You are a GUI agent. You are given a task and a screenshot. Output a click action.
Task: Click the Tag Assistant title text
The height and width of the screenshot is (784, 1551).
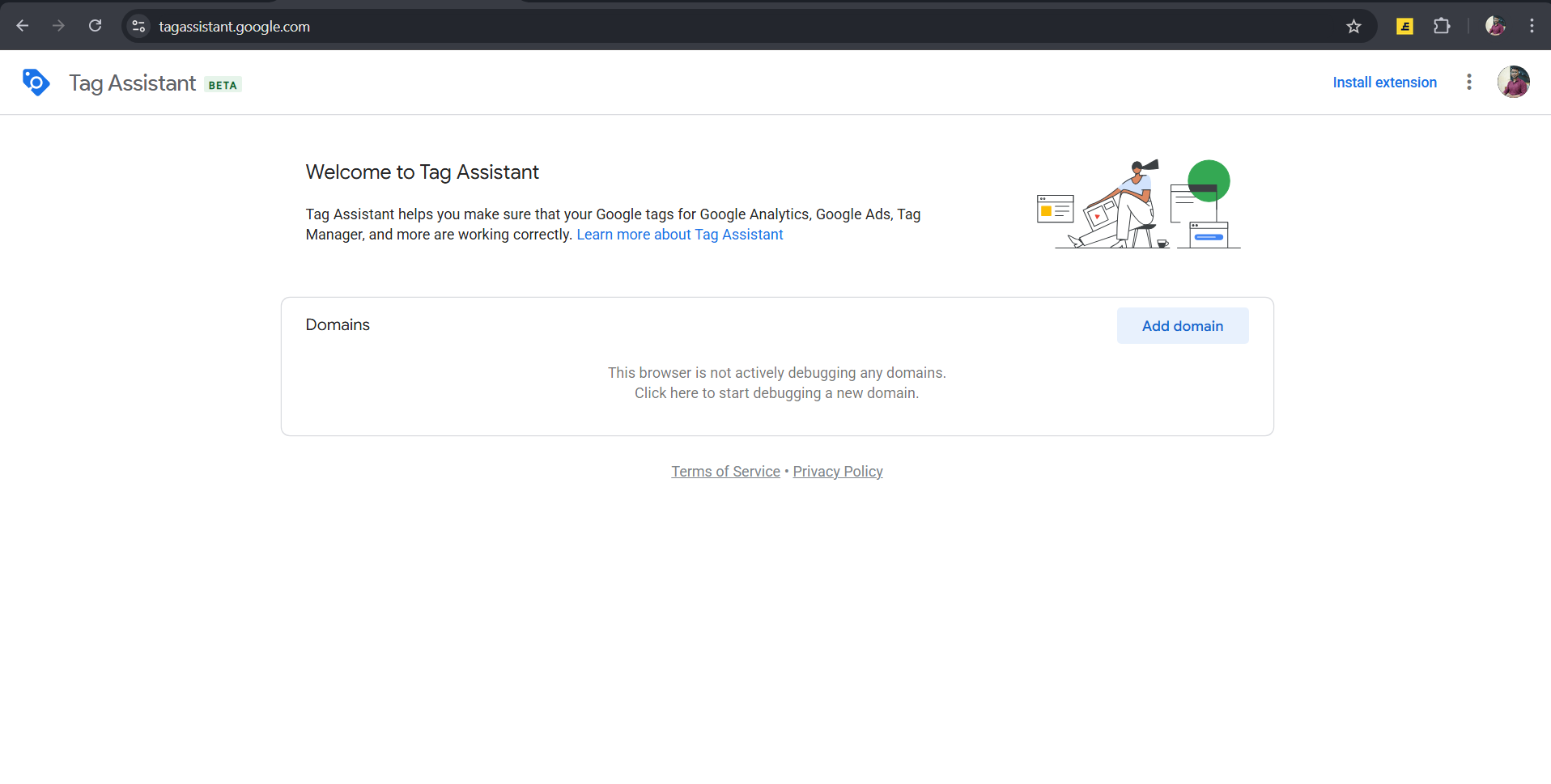coord(133,83)
